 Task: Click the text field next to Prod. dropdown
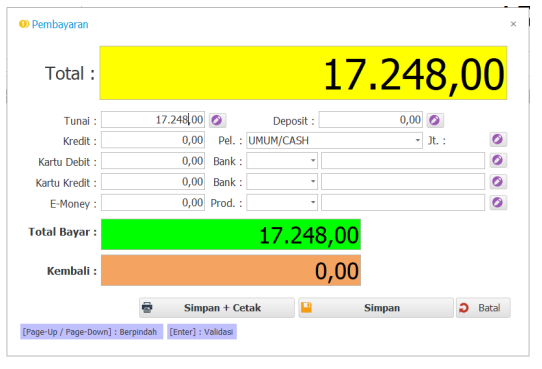pyautogui.click(x=403, y=202)
